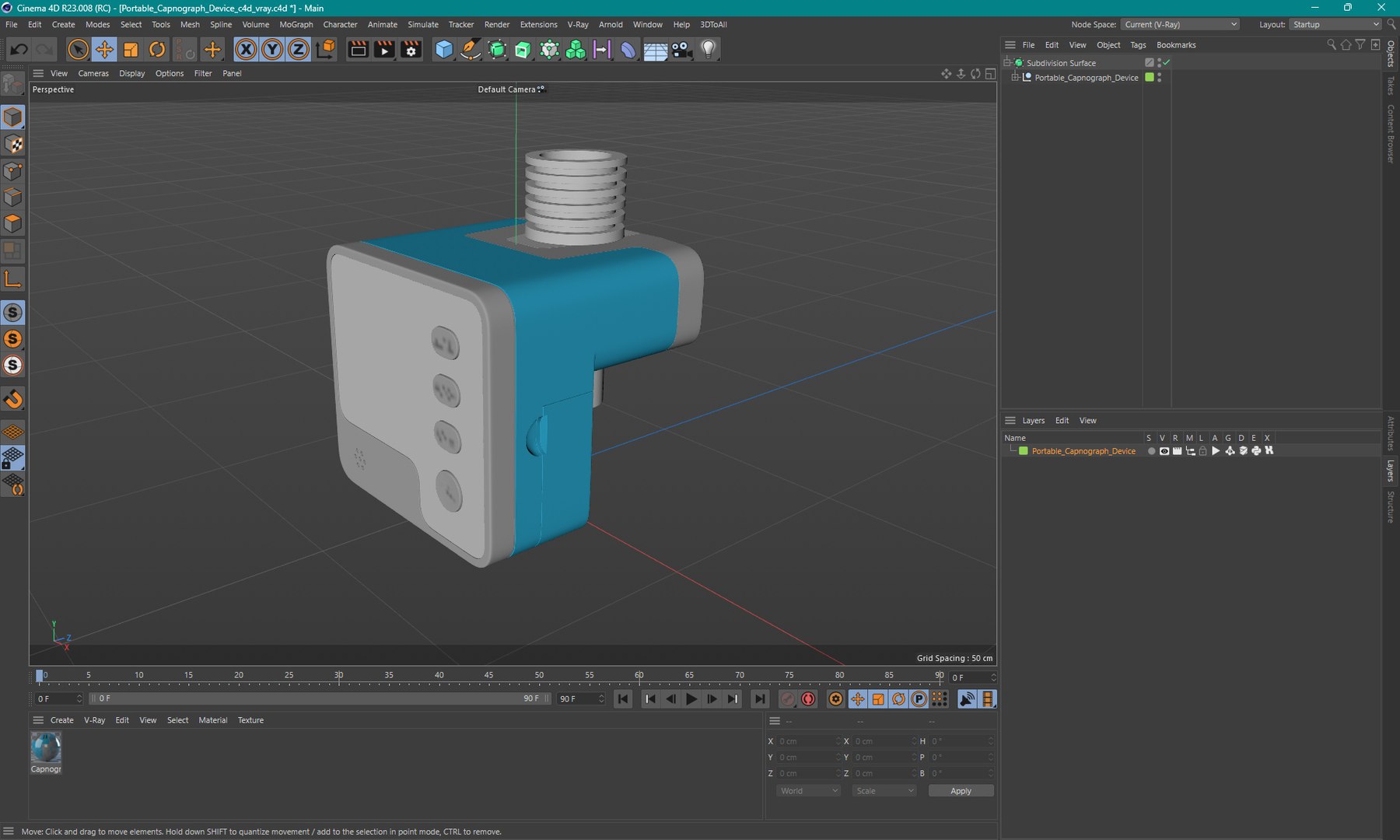Toggle Y axis lock

point(272,50)
